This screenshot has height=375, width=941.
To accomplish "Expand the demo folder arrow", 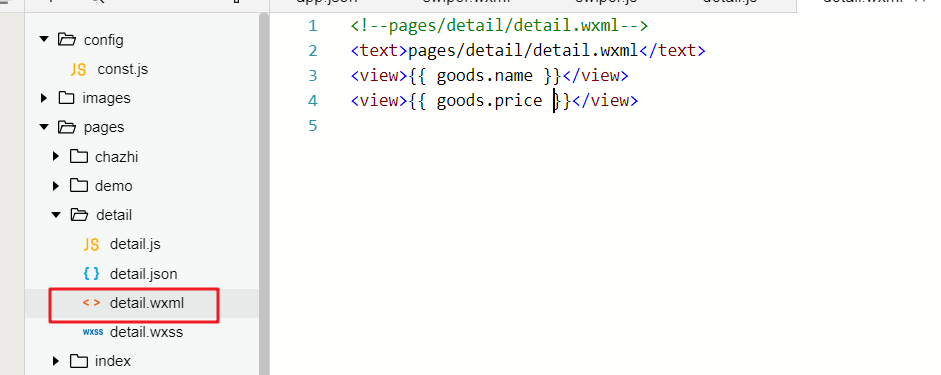I will [x=56, y=186].
